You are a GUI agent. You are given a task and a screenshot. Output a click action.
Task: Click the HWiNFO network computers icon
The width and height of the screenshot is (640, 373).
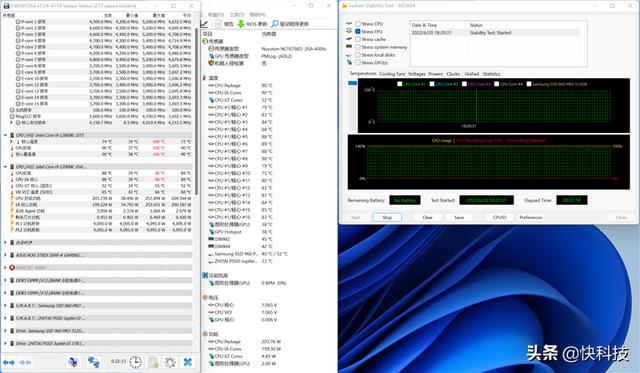click(93, 362)
